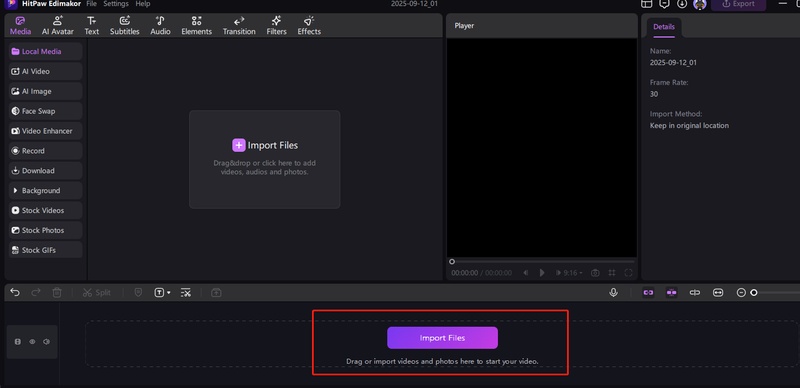Open the Record option
The width and height of the screenshot is (800, 388).
coord(45,151)
